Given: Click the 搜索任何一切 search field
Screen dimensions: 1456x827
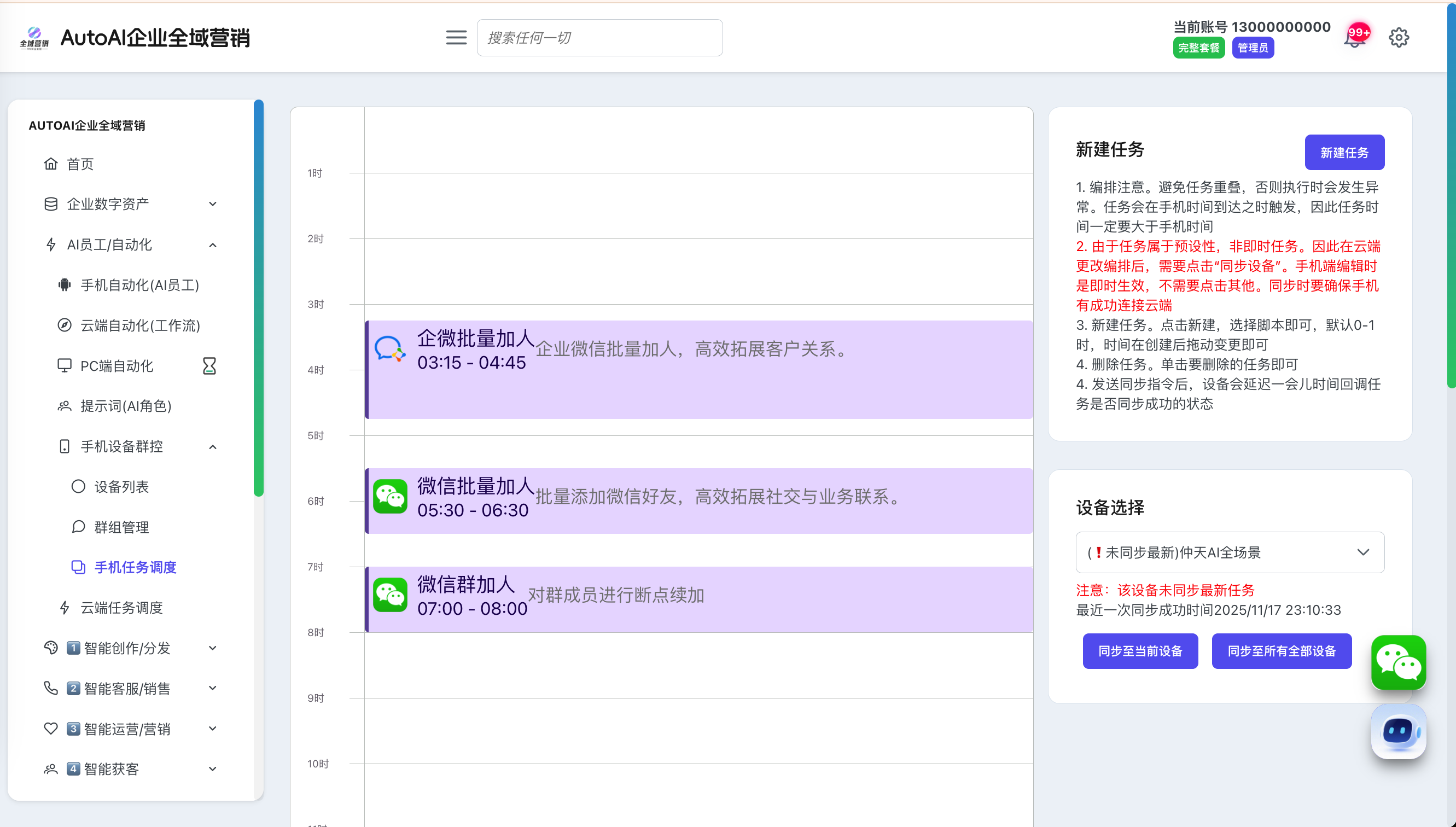Looking at the screenshot, I should coord(599,38).
